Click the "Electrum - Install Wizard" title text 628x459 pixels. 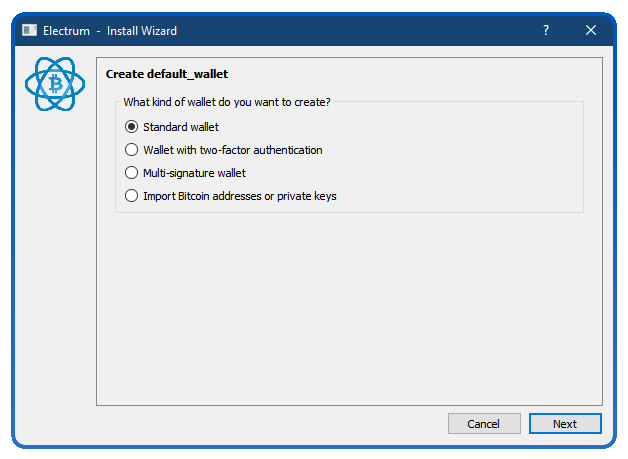coord(110,31)
